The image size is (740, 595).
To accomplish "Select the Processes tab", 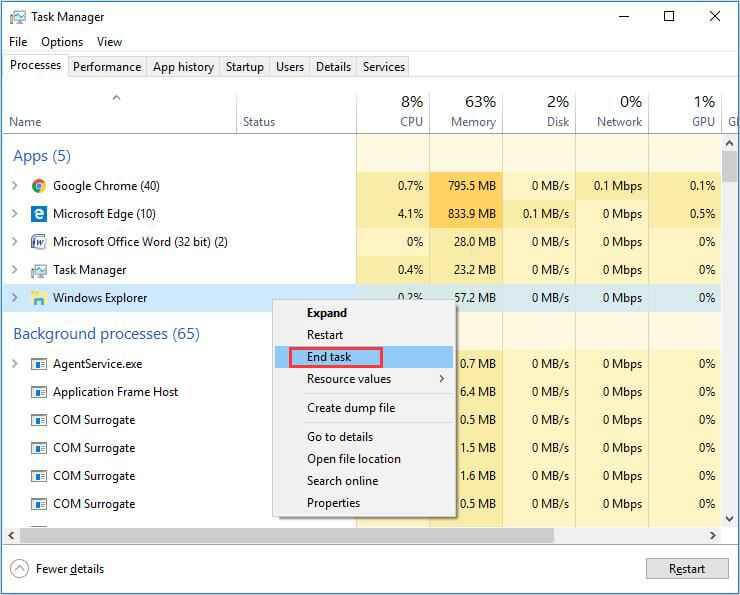I will pos(35,65).
